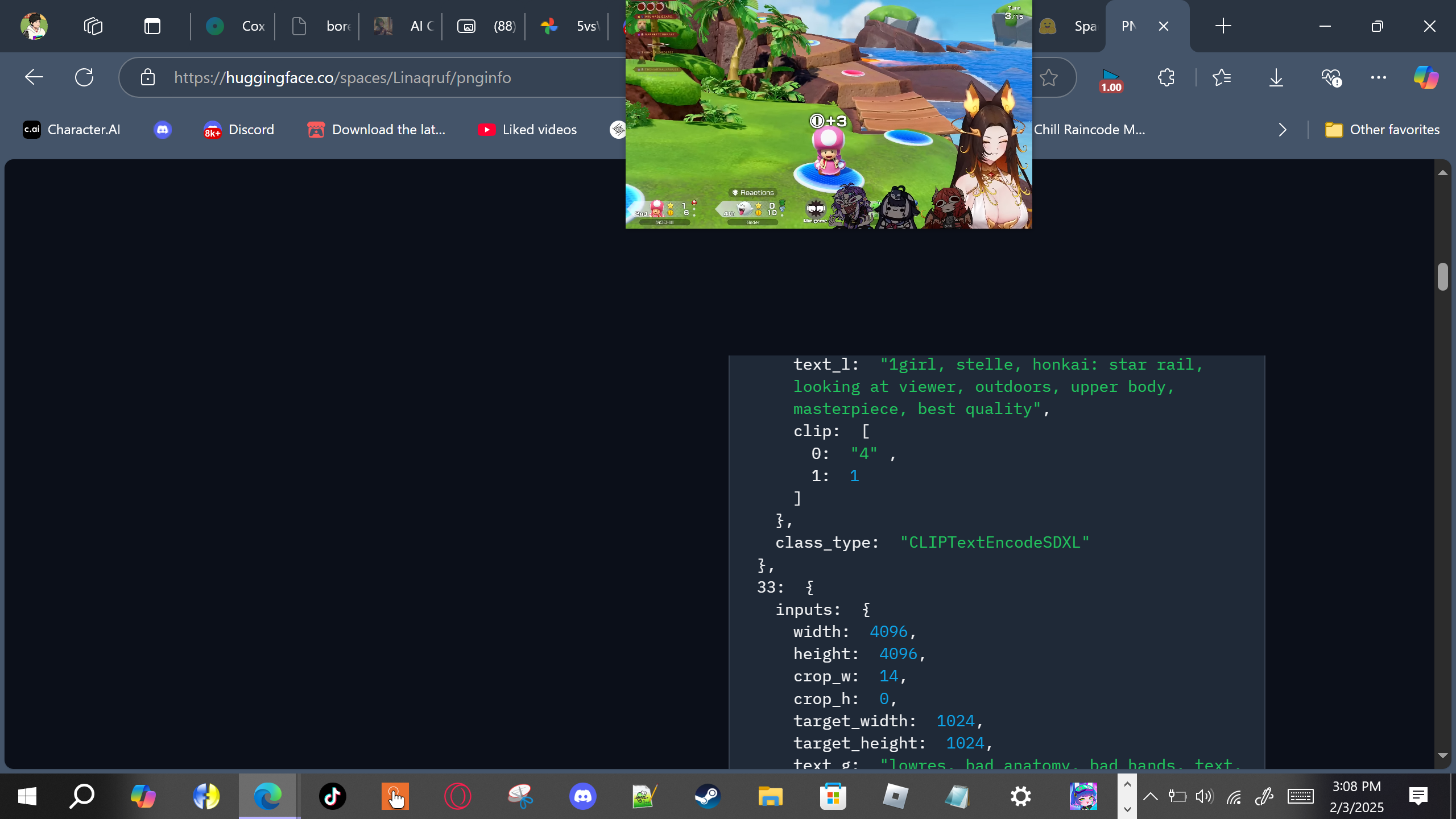Open the 1.00 speed extension icon
Screen dimensions: 1456x819
(x=1111, y=80)
